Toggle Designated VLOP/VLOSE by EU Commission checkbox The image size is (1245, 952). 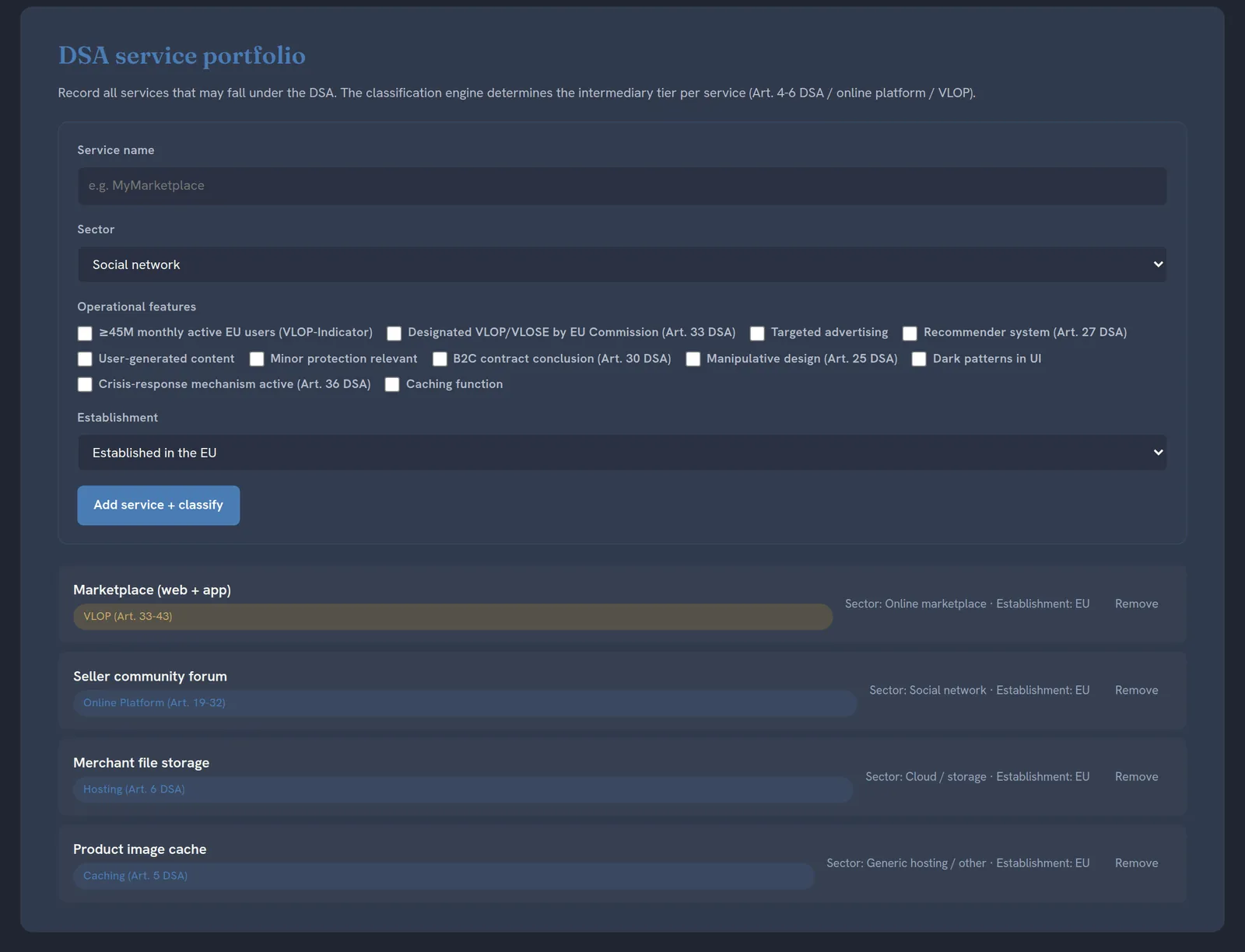[395, 333]
